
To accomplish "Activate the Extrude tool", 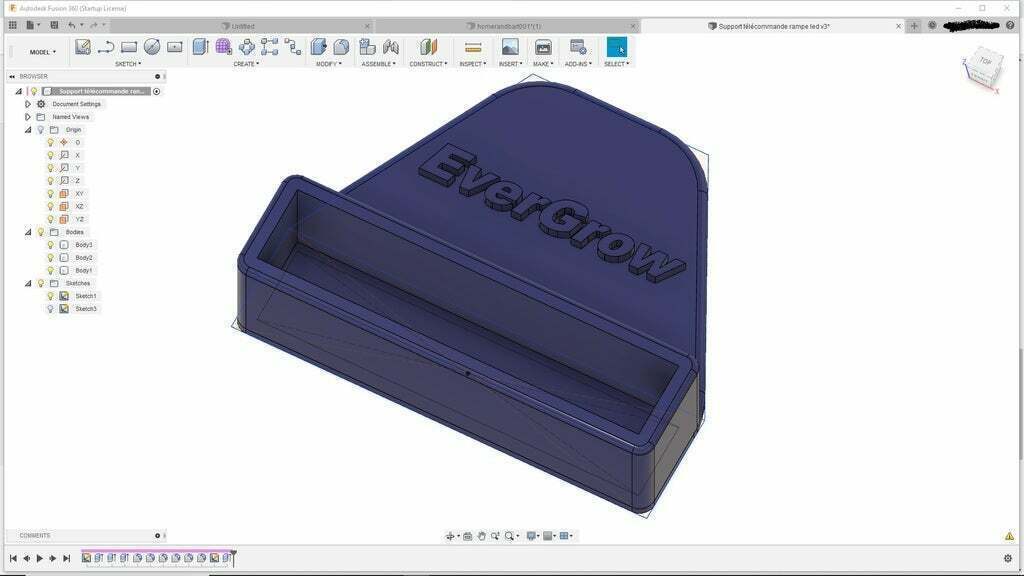I will 200,47.
